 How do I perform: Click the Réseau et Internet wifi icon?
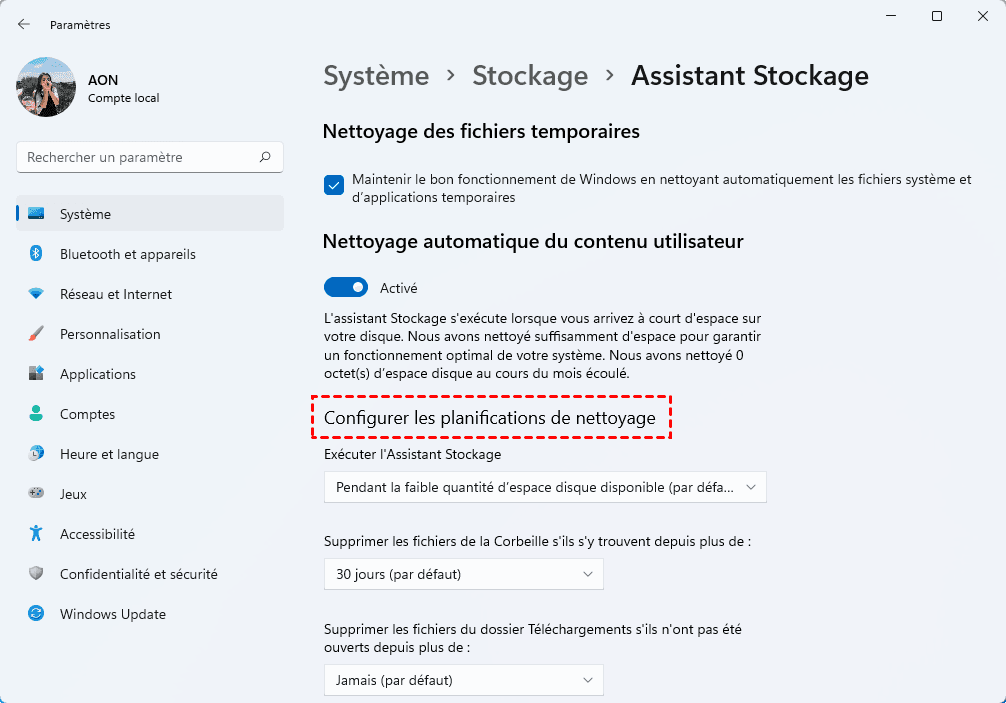coord(36,294)
